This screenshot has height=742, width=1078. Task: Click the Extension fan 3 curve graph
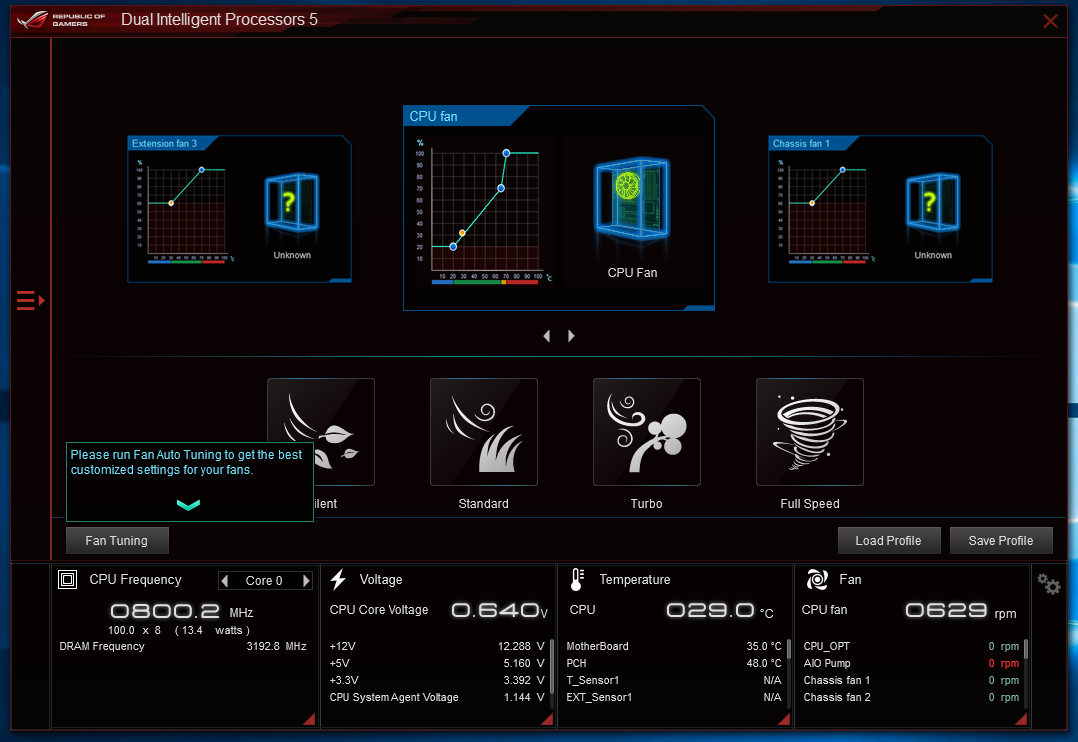(x=186, y=211)
